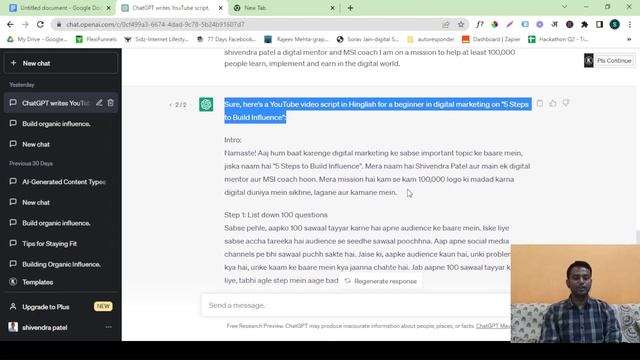Viewport: 640px width, 360px height.
Task: Open Chrome profile S avatar
Action: pos(615,24)
